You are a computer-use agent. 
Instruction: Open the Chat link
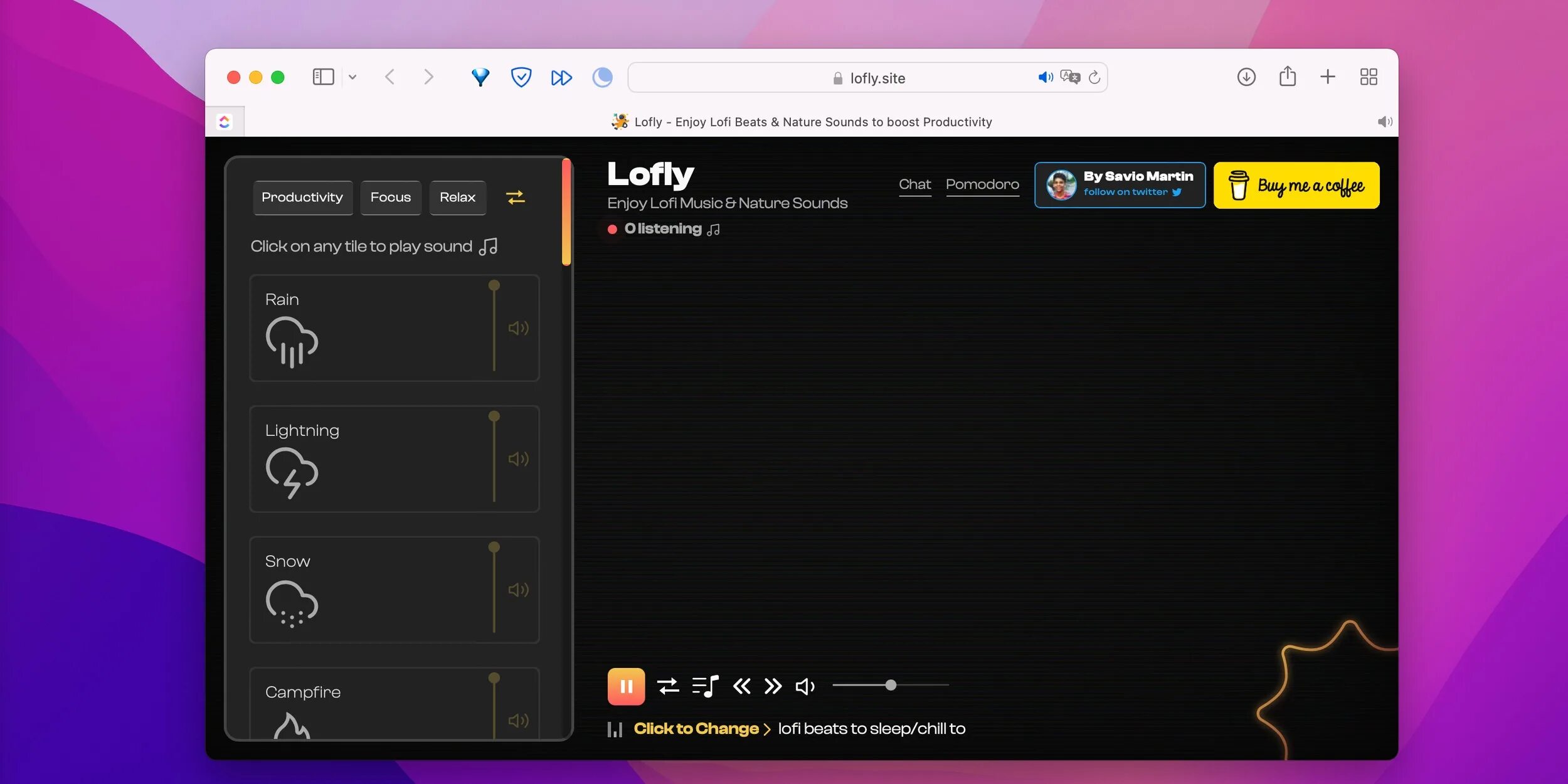click(x=914, y=184)
